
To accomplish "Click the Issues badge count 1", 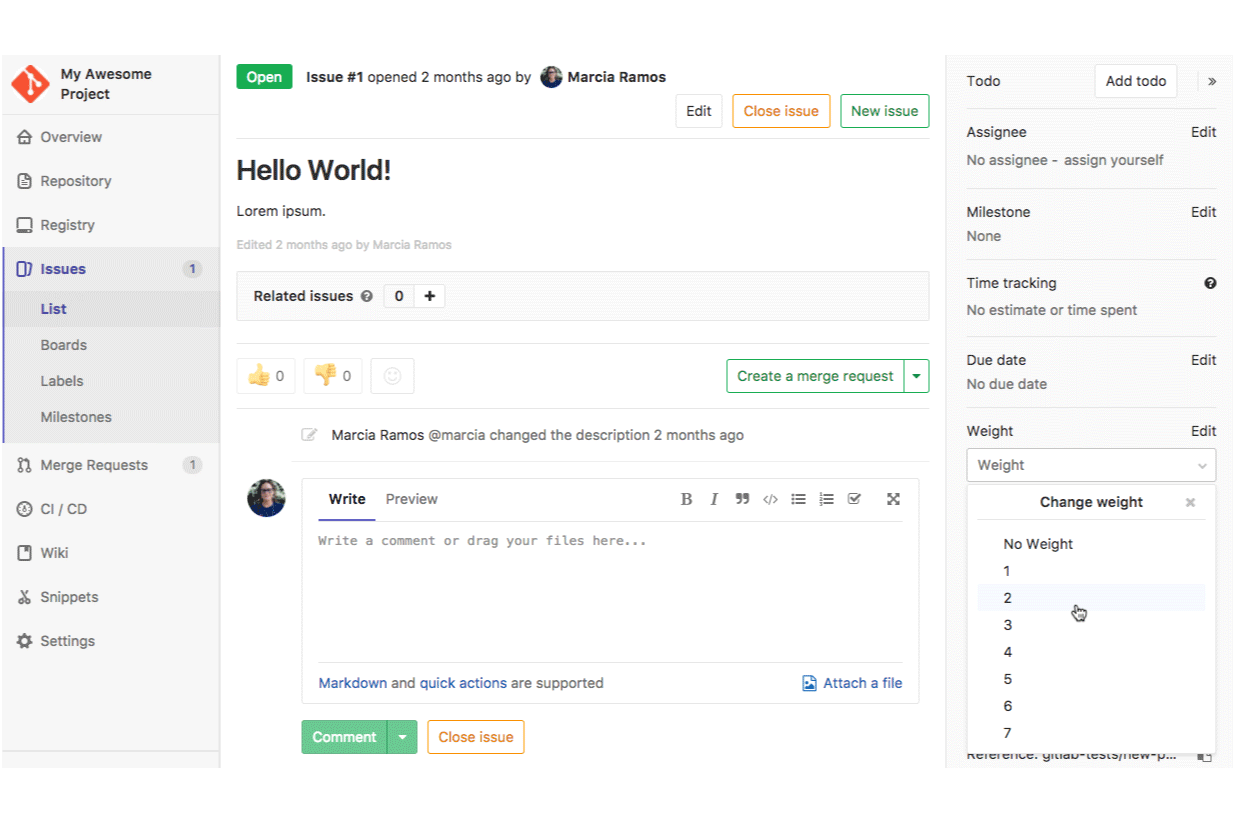I will coord(193,269).
